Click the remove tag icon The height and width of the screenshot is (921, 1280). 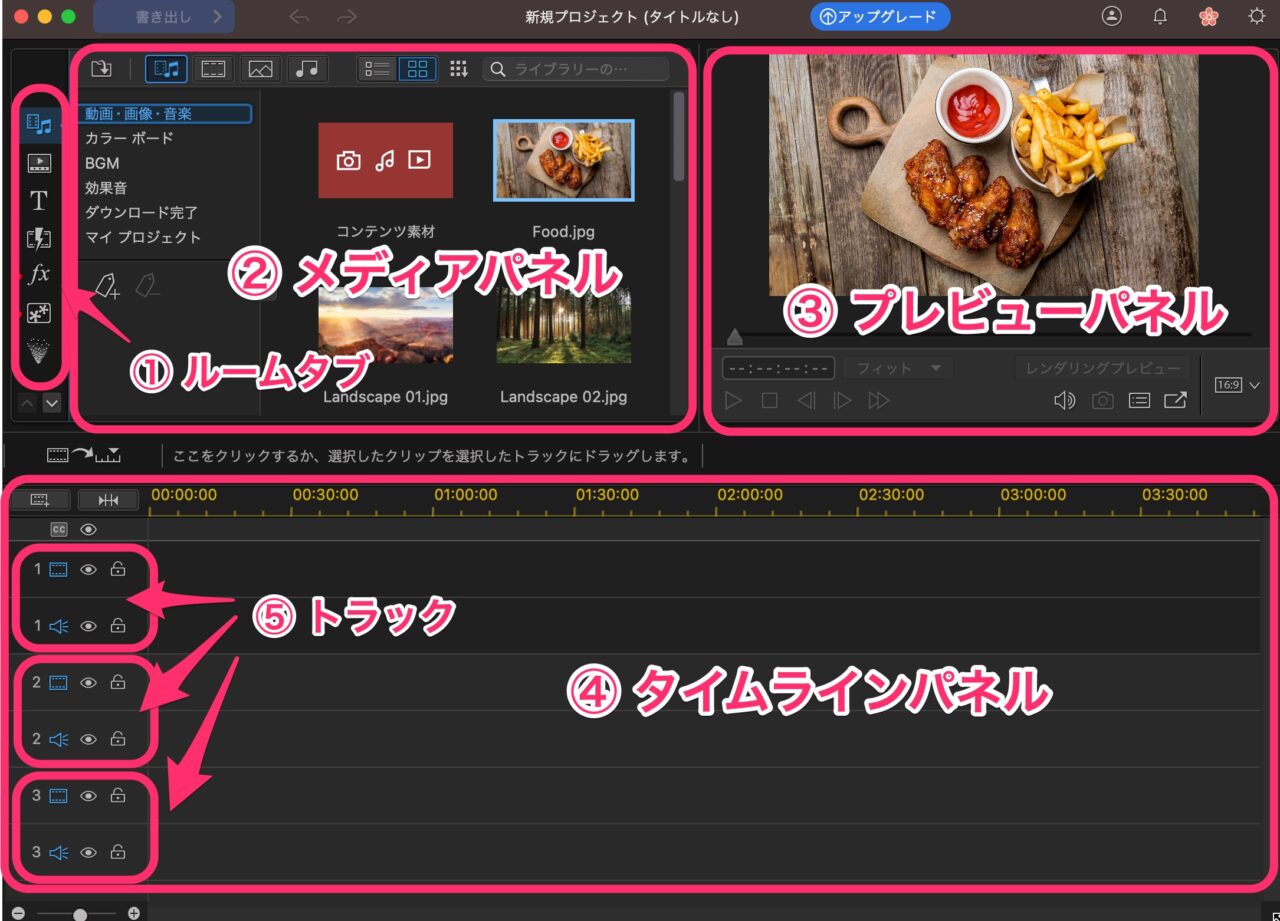pyautogui.click(x=147, y=288)
